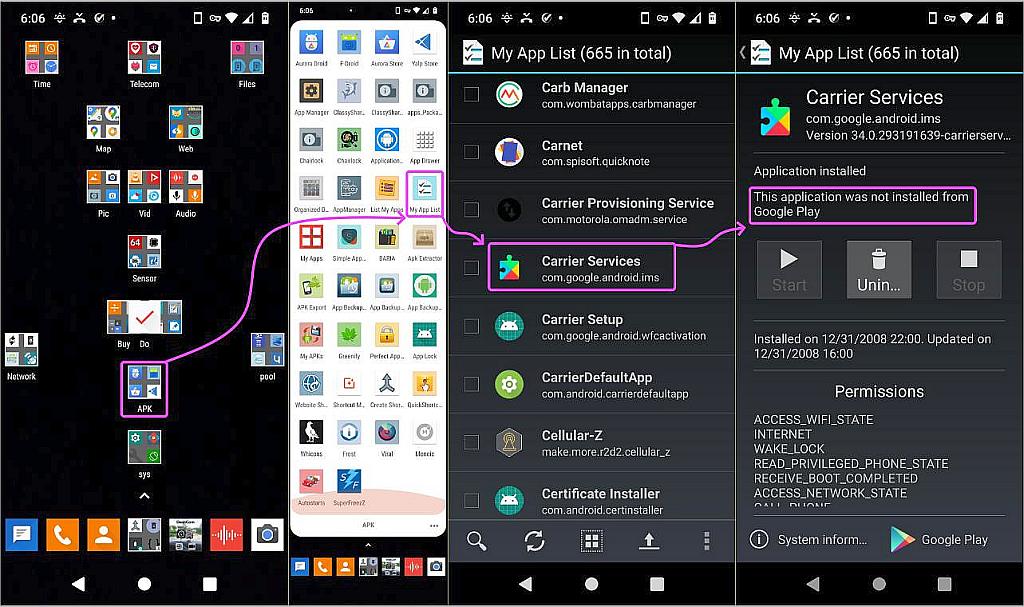
Task: Open the three-dot options of the APK folder
Action: 434,525
